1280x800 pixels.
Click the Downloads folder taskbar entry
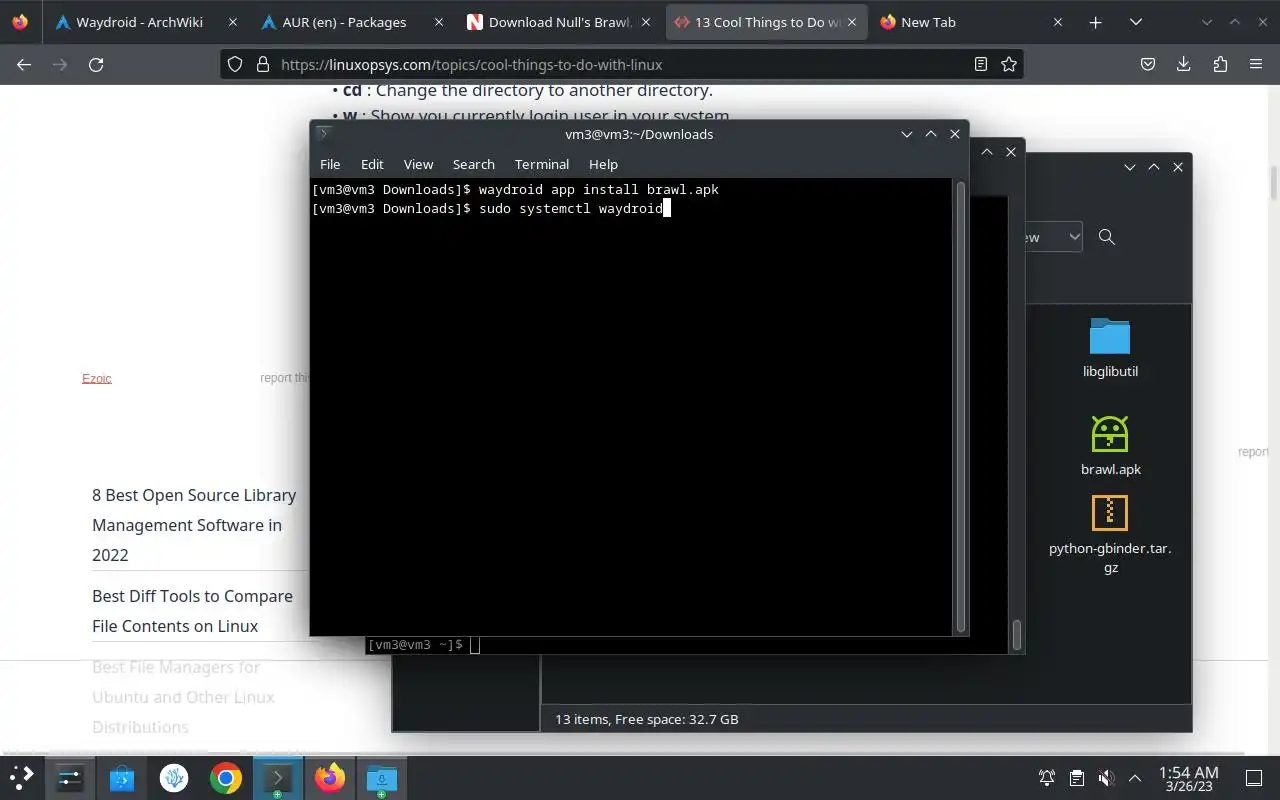pos(382,778)
